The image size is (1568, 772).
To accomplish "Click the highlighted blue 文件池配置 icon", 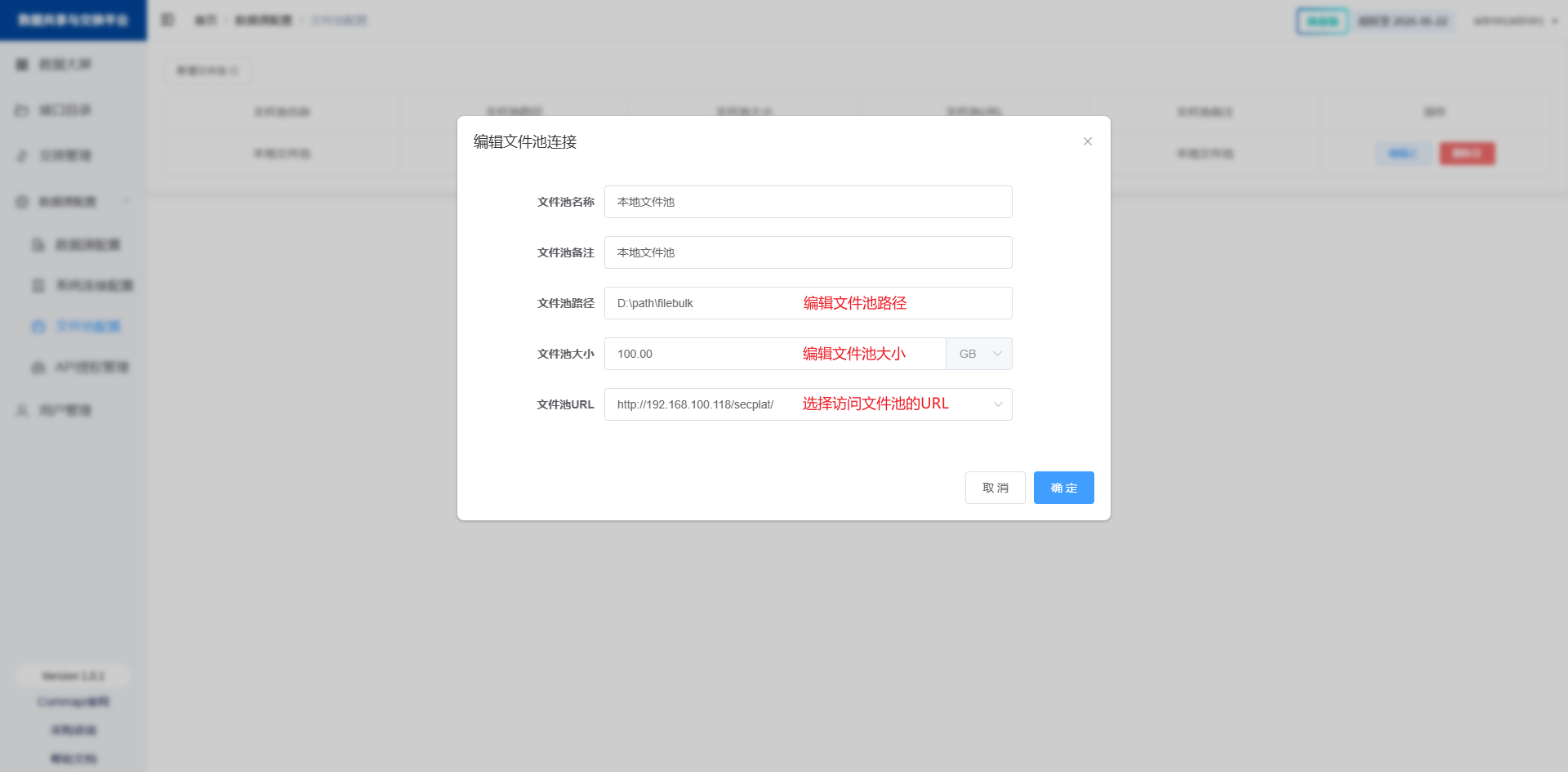I will pyautogui.click(x=38, y=327).
